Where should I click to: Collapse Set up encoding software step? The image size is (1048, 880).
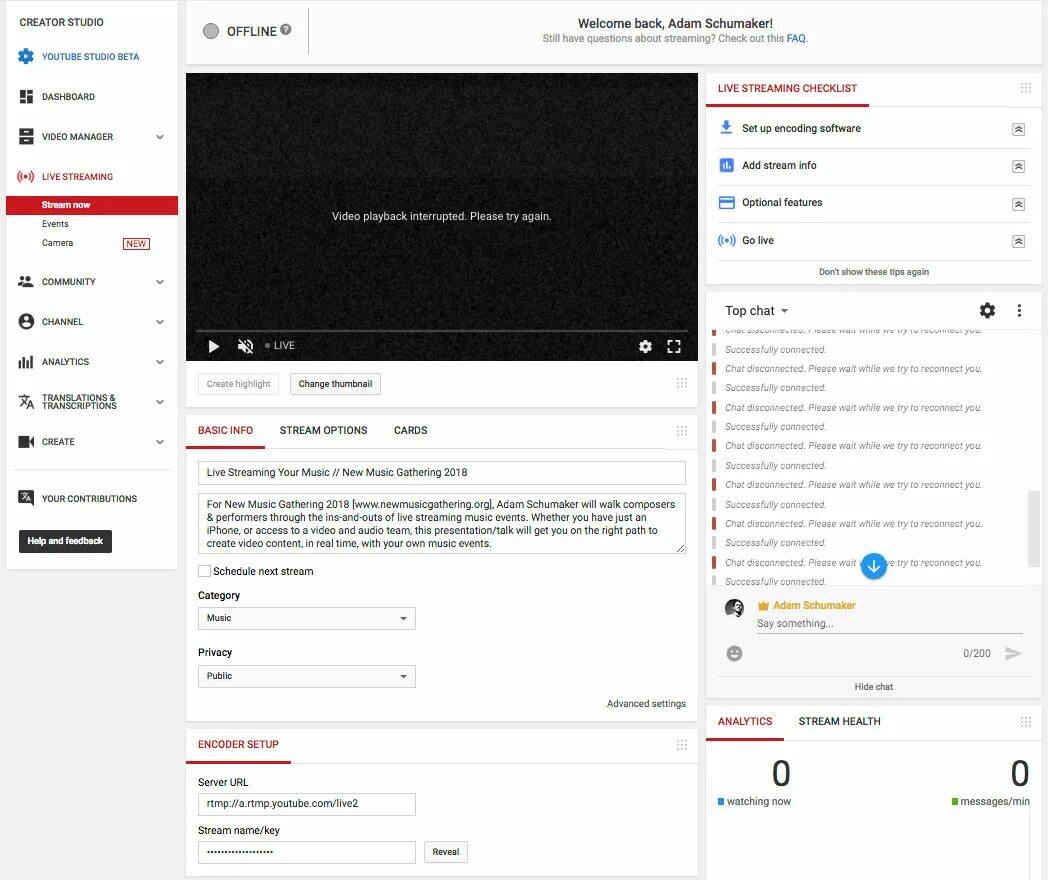pos(1018,129)
